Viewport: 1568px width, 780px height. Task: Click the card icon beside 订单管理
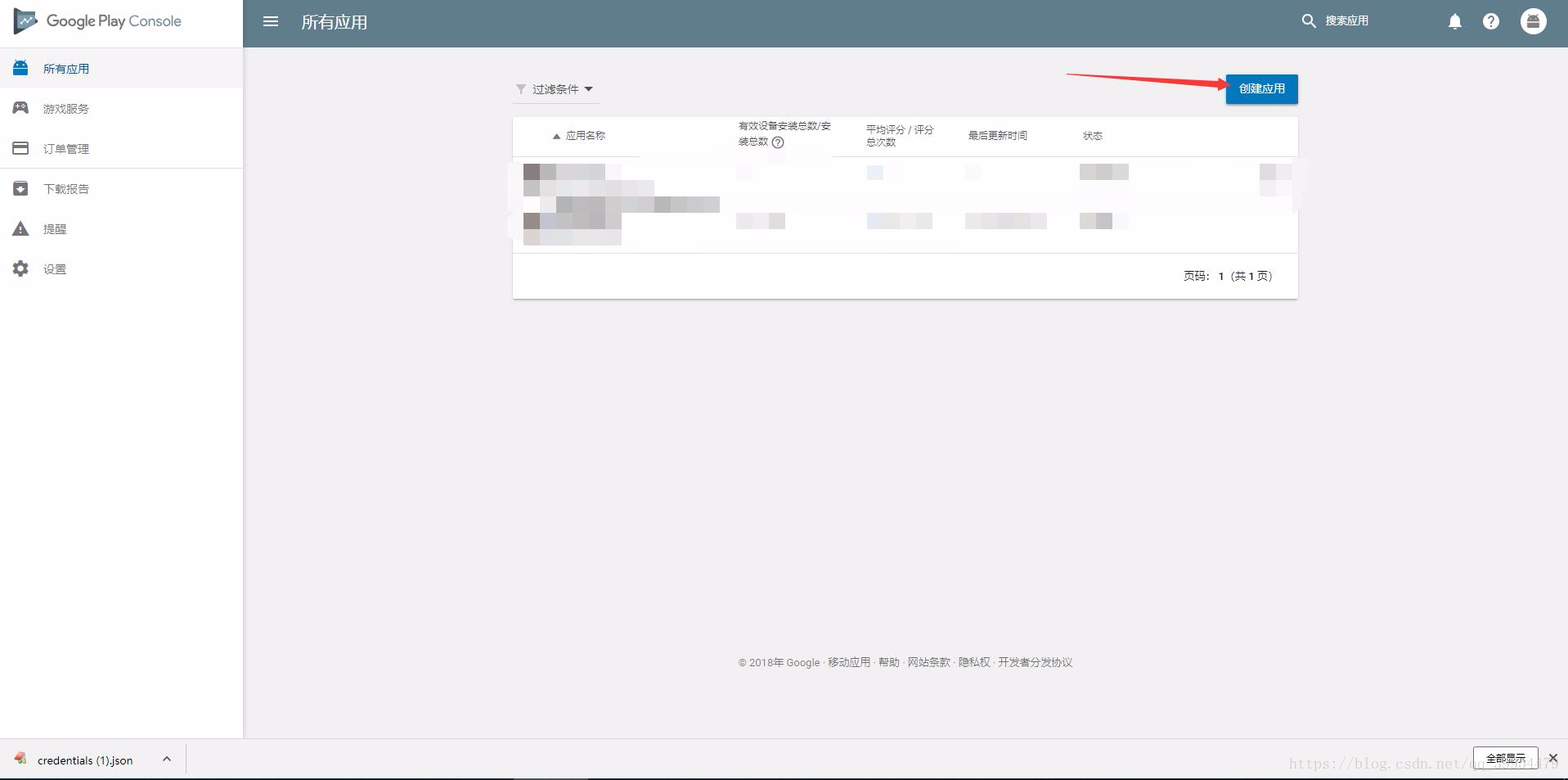click(x=20, y=148)
